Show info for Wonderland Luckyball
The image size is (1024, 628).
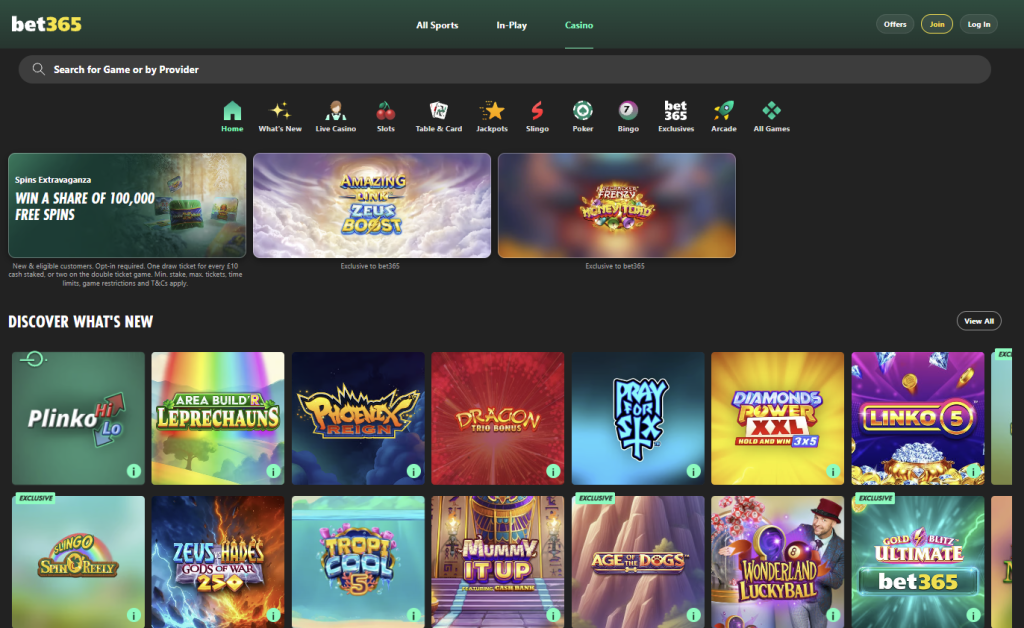833,615
